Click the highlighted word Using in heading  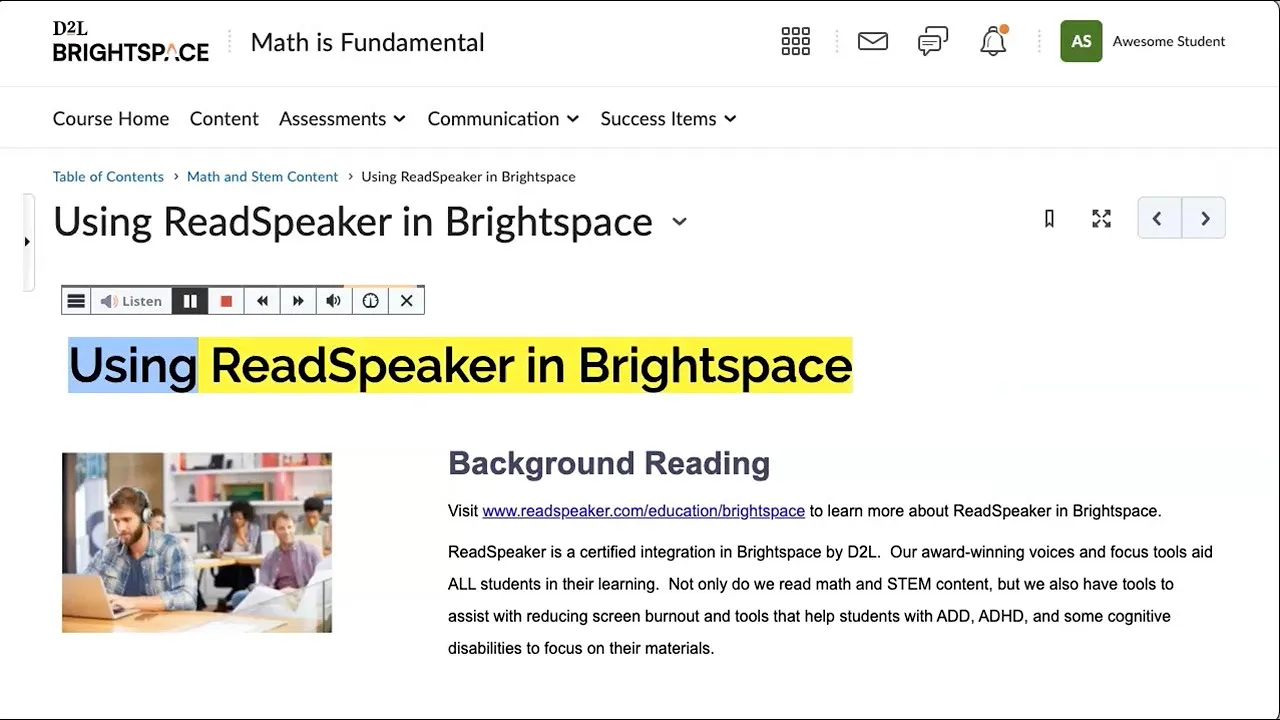click(132, 365)
